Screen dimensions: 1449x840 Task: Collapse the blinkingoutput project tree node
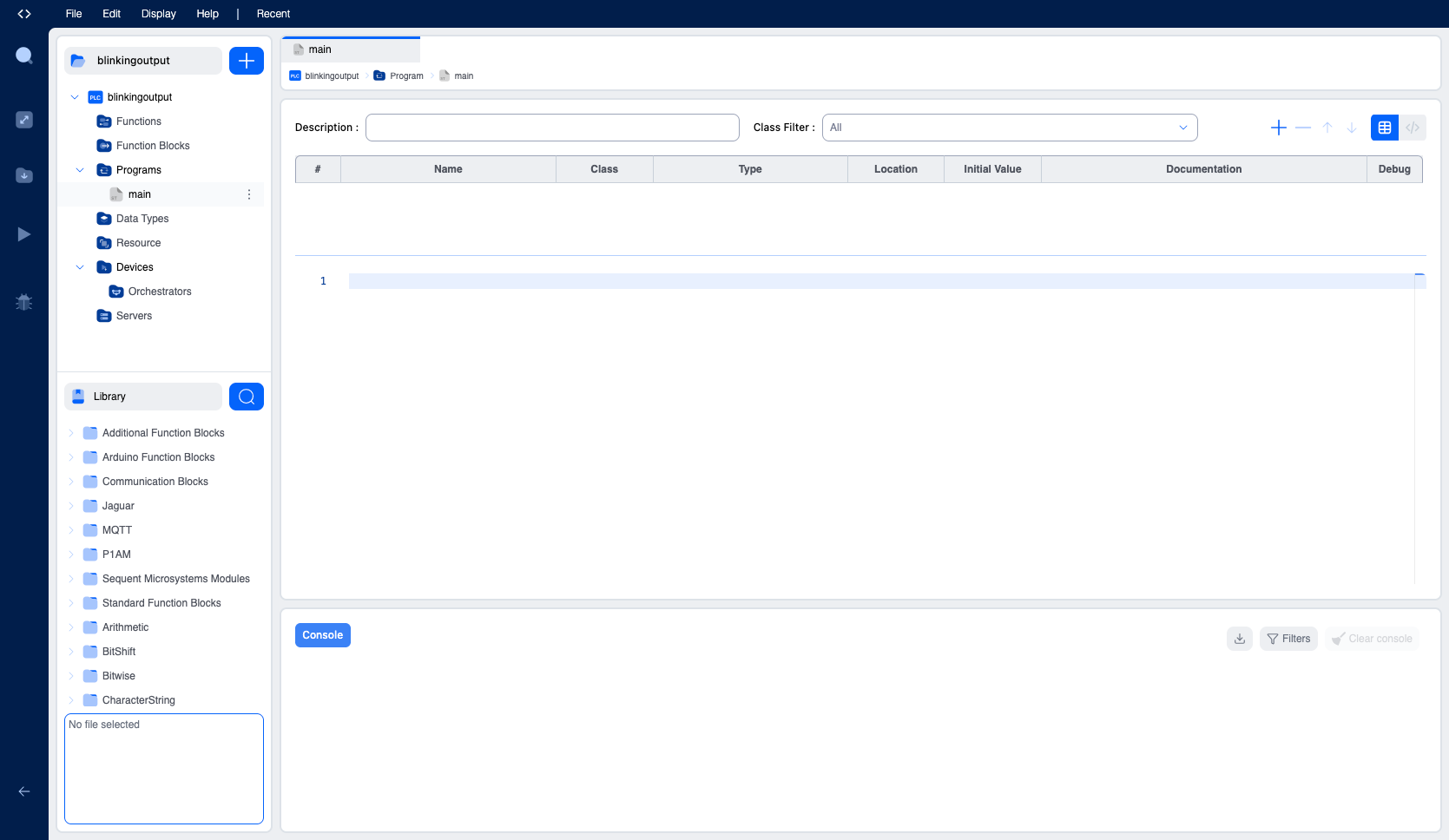click(75, 97)
